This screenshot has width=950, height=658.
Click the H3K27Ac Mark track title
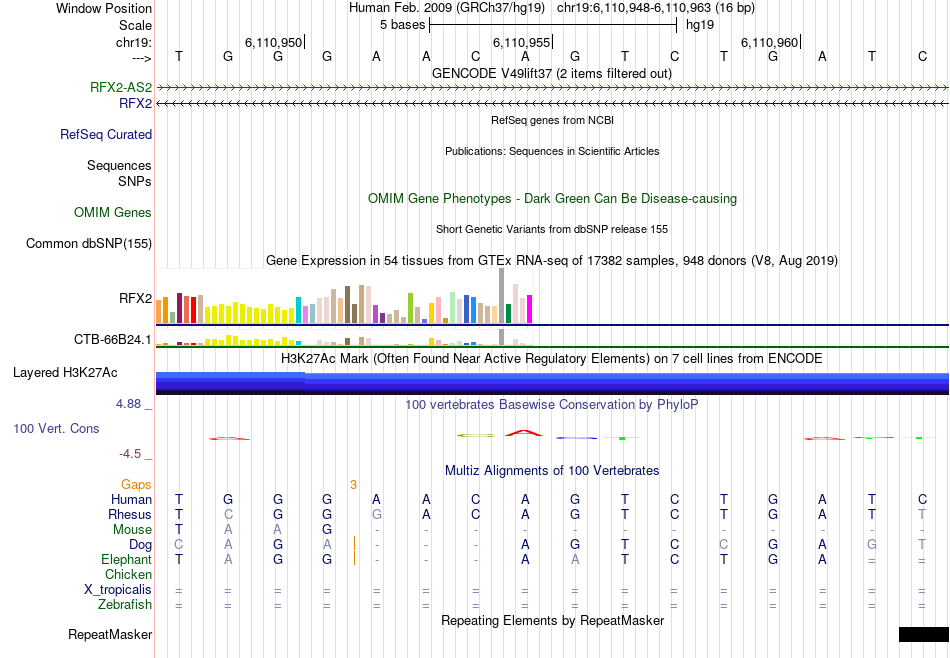click(x=551, y=359)
